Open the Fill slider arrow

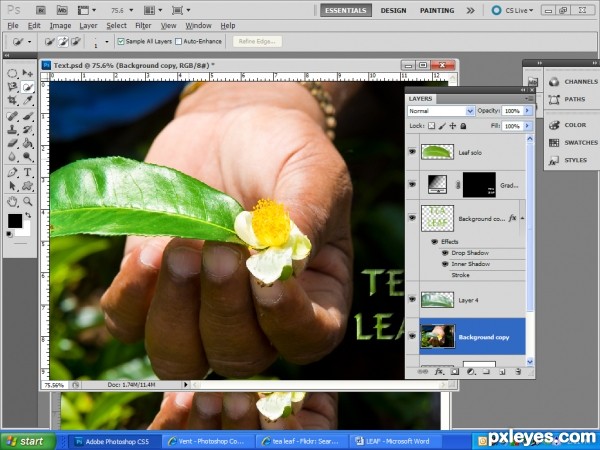(528, 126)
